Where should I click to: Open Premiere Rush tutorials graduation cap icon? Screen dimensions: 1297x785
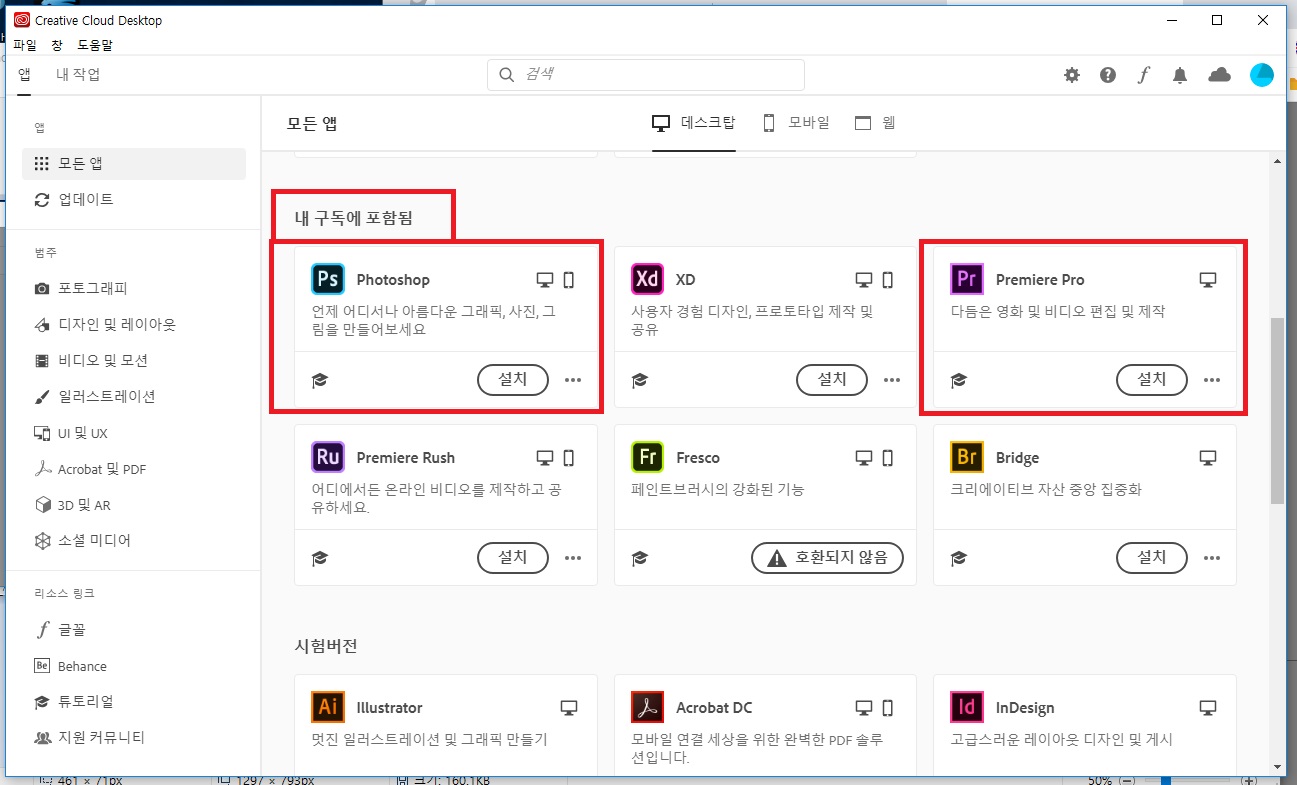point(320,558)
